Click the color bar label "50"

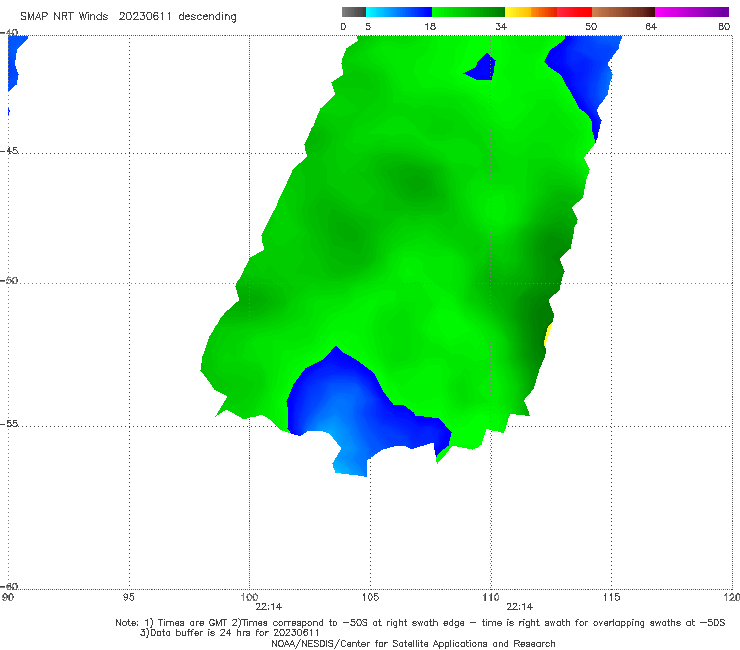point(591,27)
